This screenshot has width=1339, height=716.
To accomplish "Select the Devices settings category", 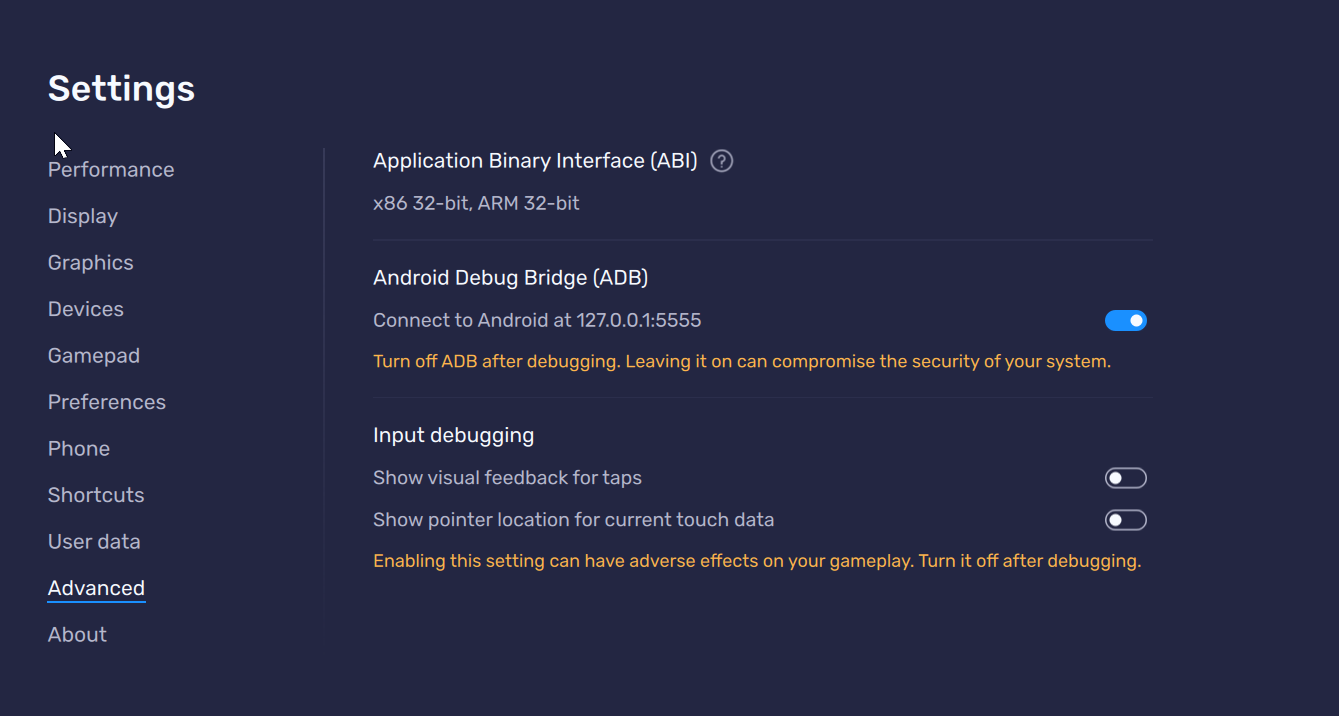I will (x=85, y=309).
